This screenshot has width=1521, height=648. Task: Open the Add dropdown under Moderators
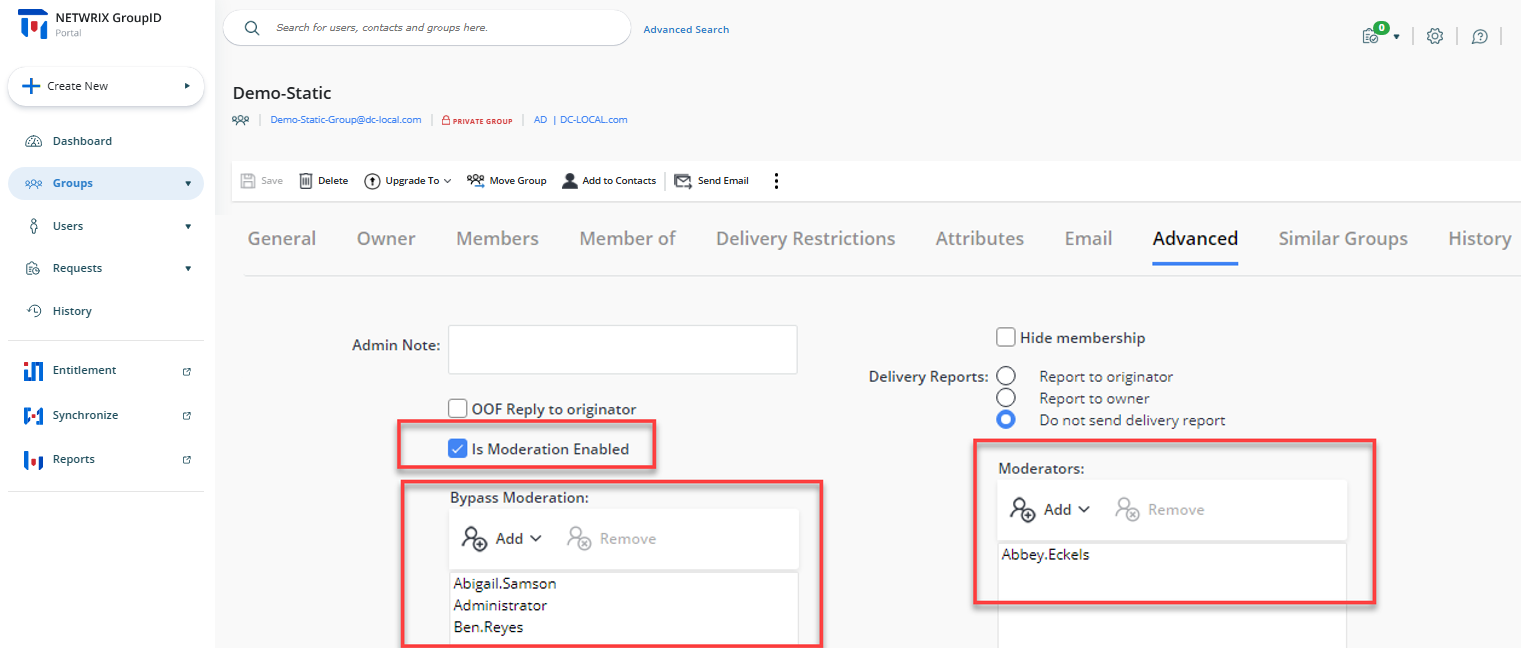tap(1050, 510)
